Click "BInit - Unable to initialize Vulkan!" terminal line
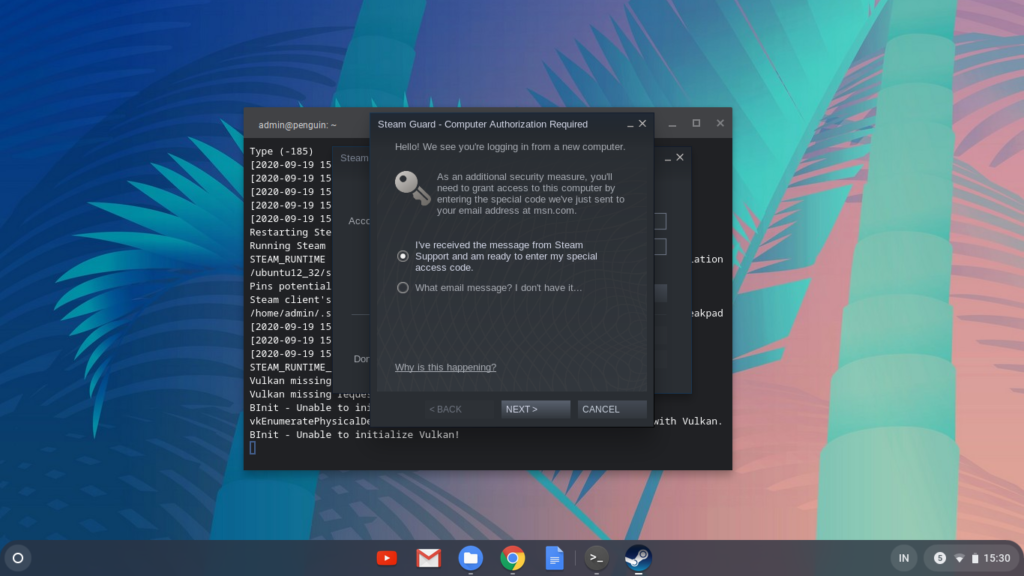This screenshot has height=576, width=1024. [355, 435]
